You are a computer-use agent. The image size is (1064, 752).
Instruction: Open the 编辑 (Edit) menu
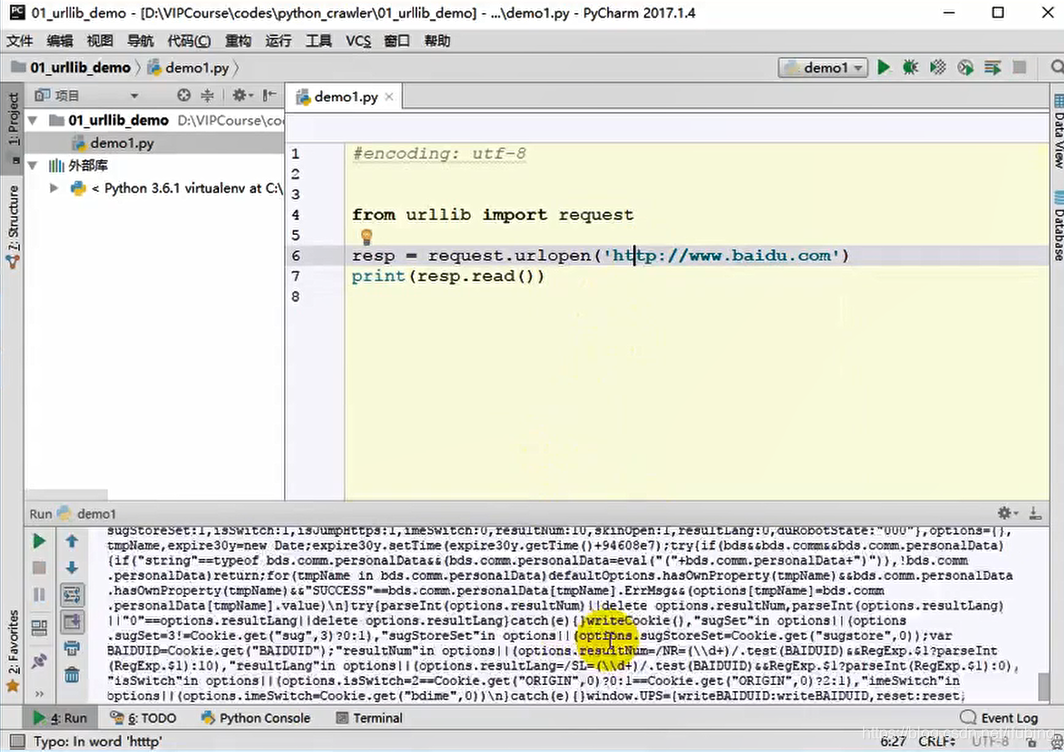[60, 41]
